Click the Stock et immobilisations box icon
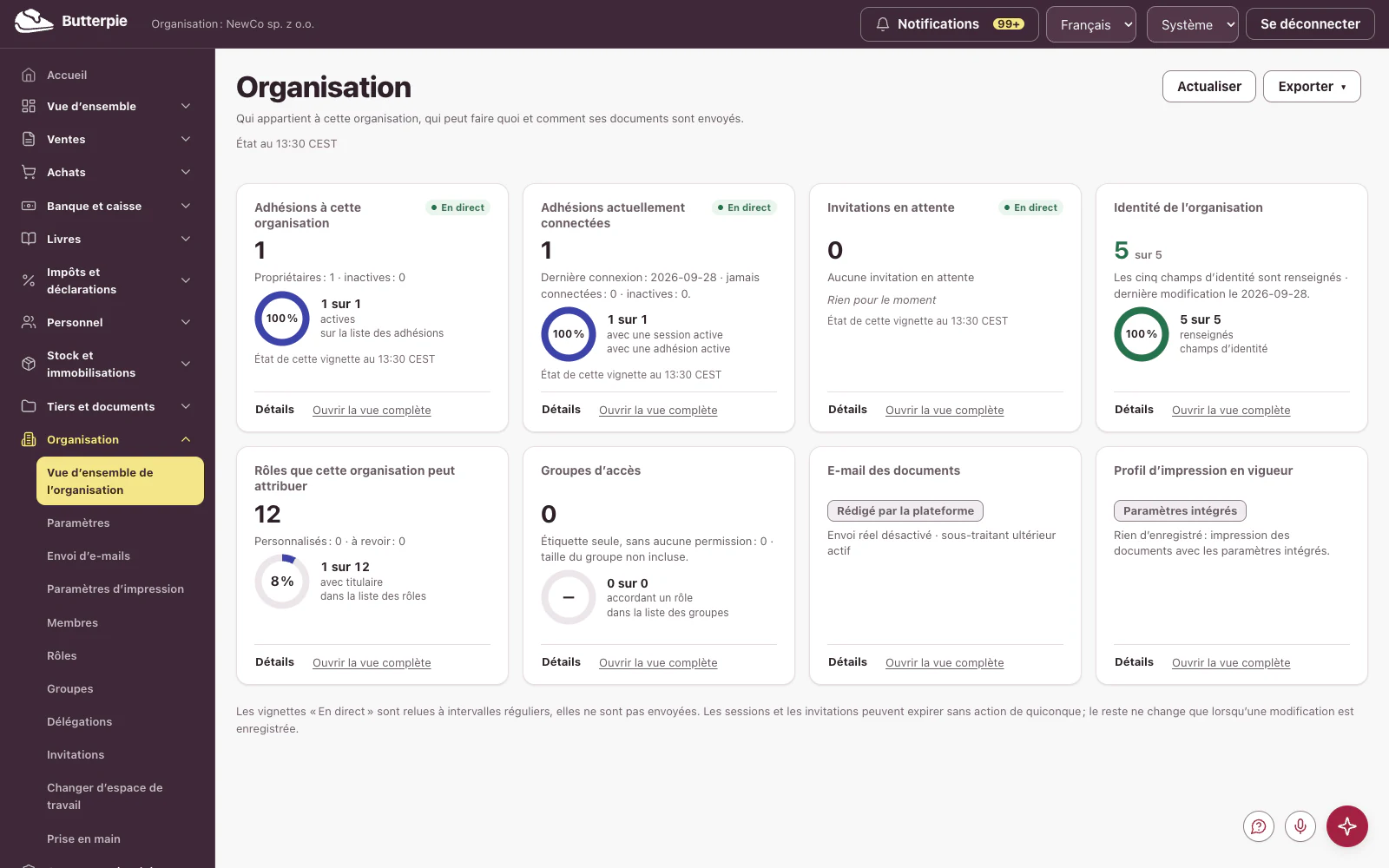The image size is (1389, 868). tap(29, 364)
